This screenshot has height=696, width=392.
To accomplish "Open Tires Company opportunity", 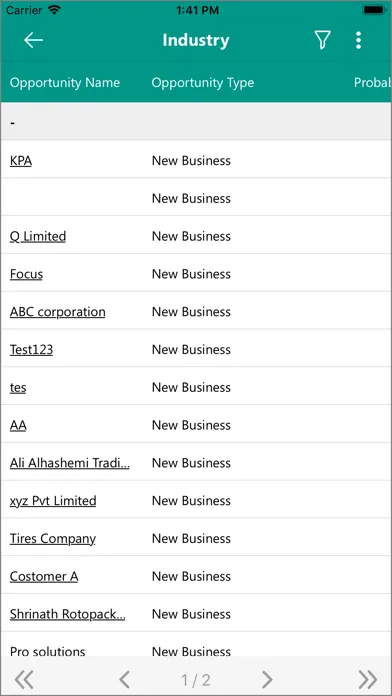I will [53, 538].
